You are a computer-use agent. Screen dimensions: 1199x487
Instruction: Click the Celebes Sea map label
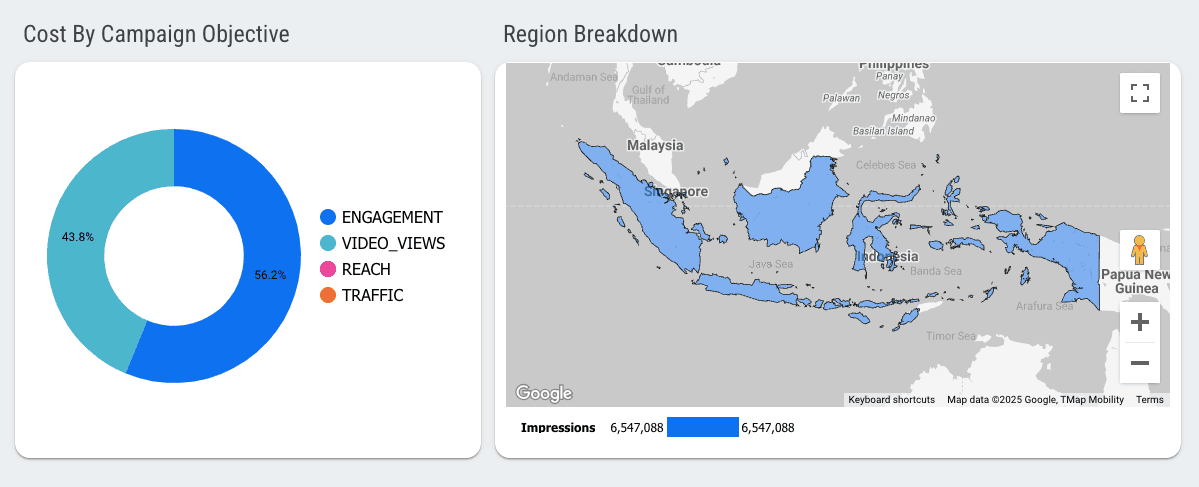pos(885,164)
